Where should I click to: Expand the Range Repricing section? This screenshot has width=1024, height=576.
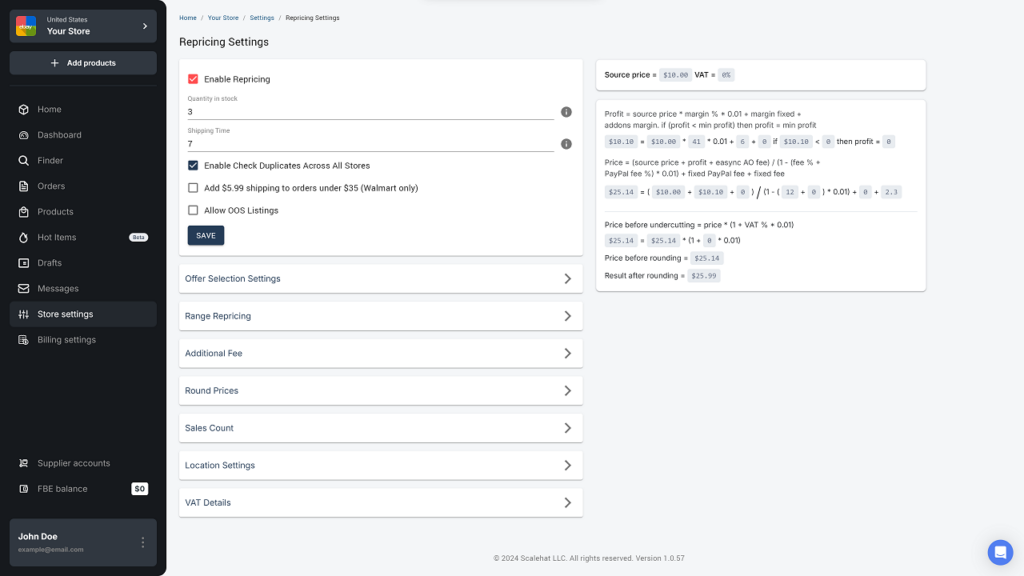[x=380, y=315]
